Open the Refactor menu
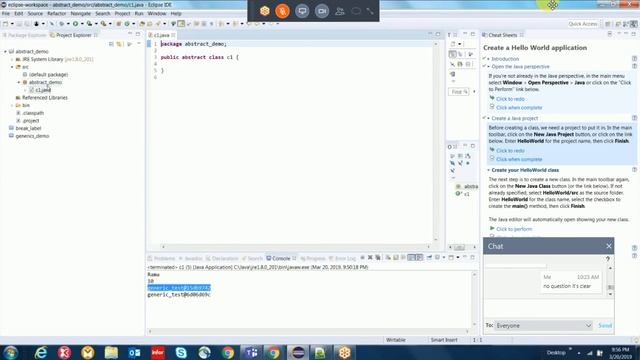Image resolution: width=640 pixels, height=360 pixels. 57,13
